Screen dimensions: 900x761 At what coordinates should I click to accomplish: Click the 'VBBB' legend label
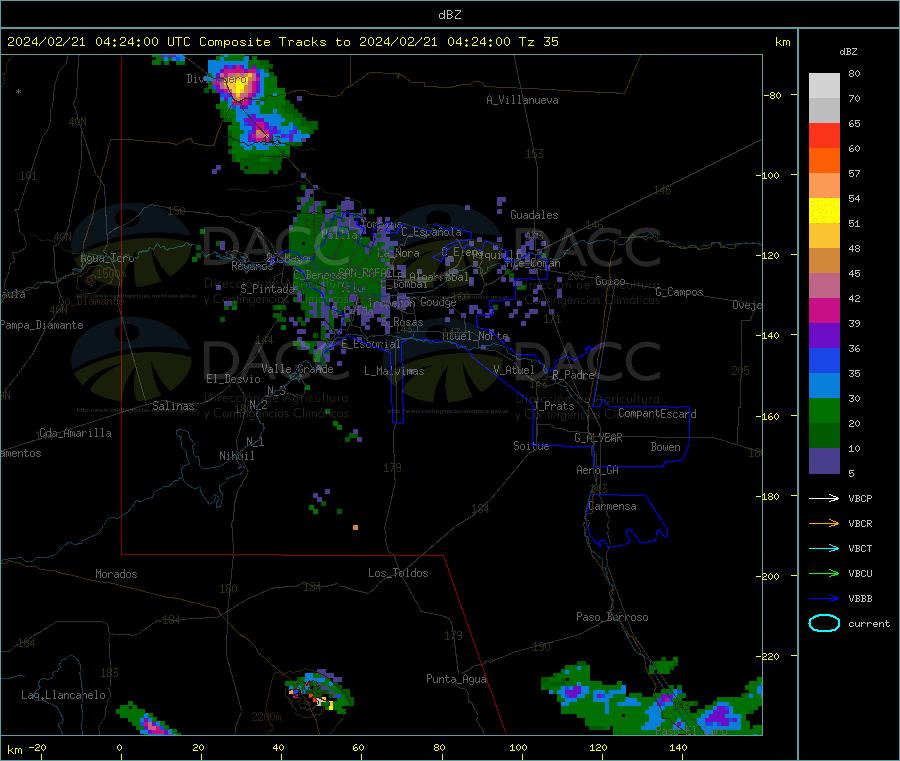tap(860, 599)
